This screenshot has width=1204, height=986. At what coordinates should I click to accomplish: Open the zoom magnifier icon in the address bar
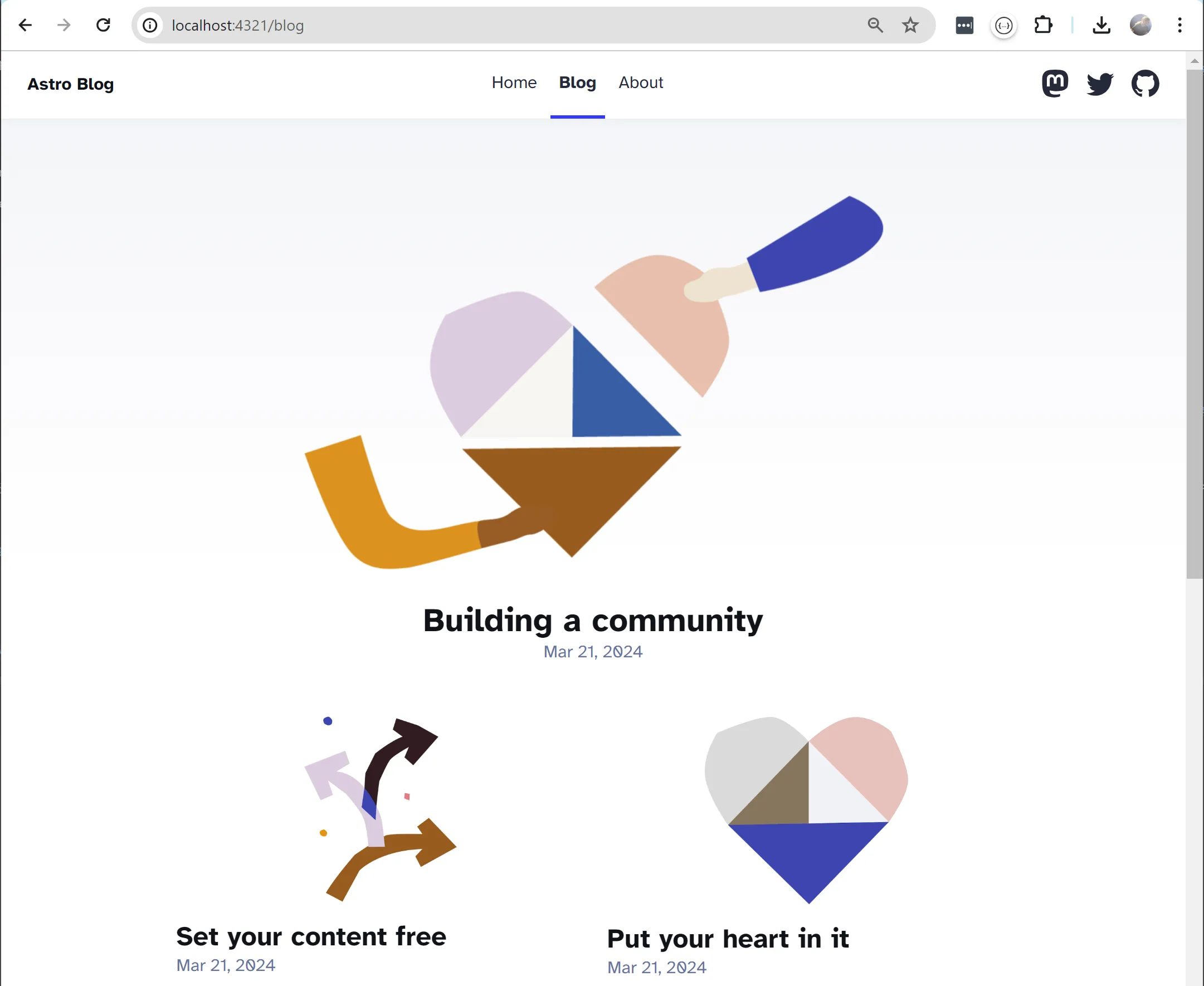(875, 25)
